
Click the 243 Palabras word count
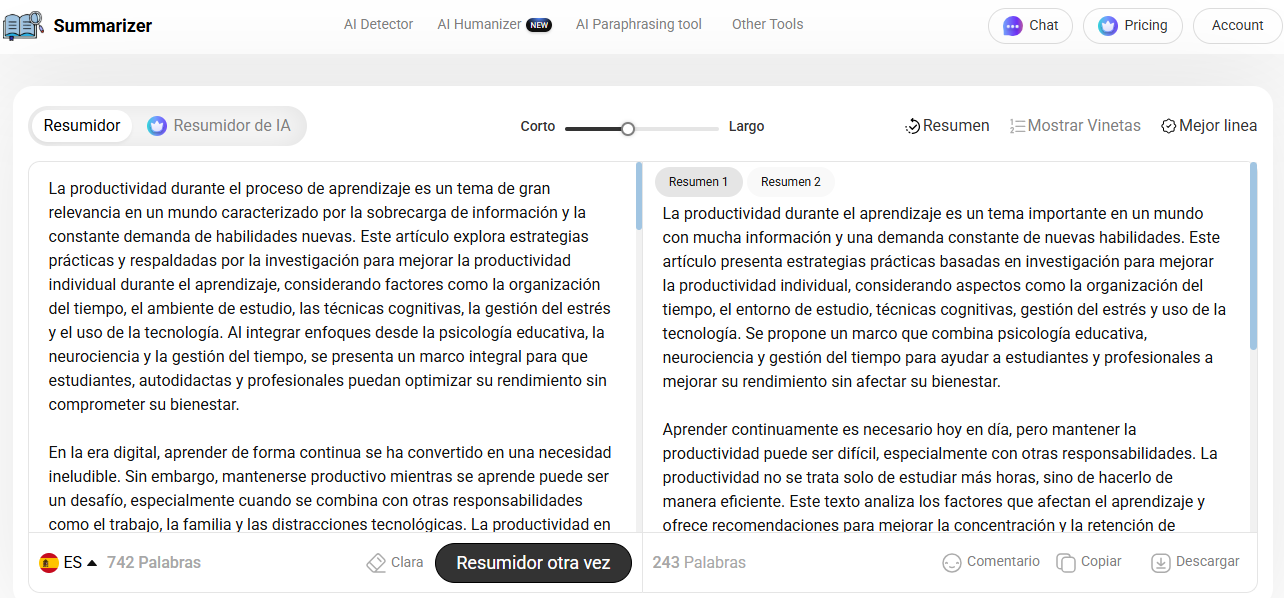click(x=699, y=563)
